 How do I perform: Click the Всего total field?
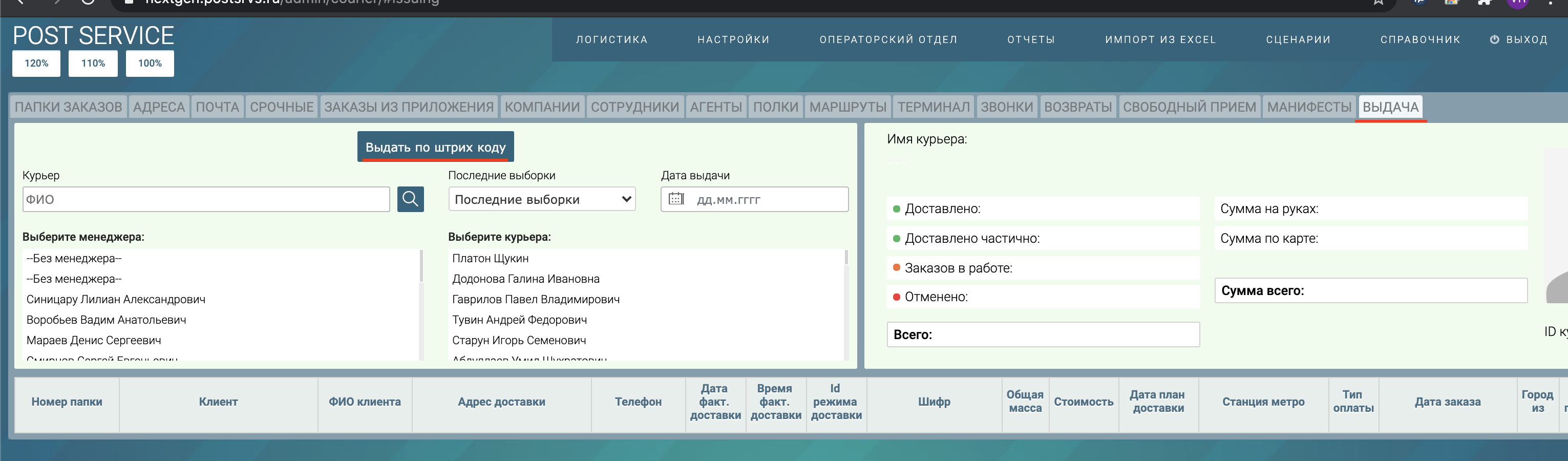coord(1043,334)
